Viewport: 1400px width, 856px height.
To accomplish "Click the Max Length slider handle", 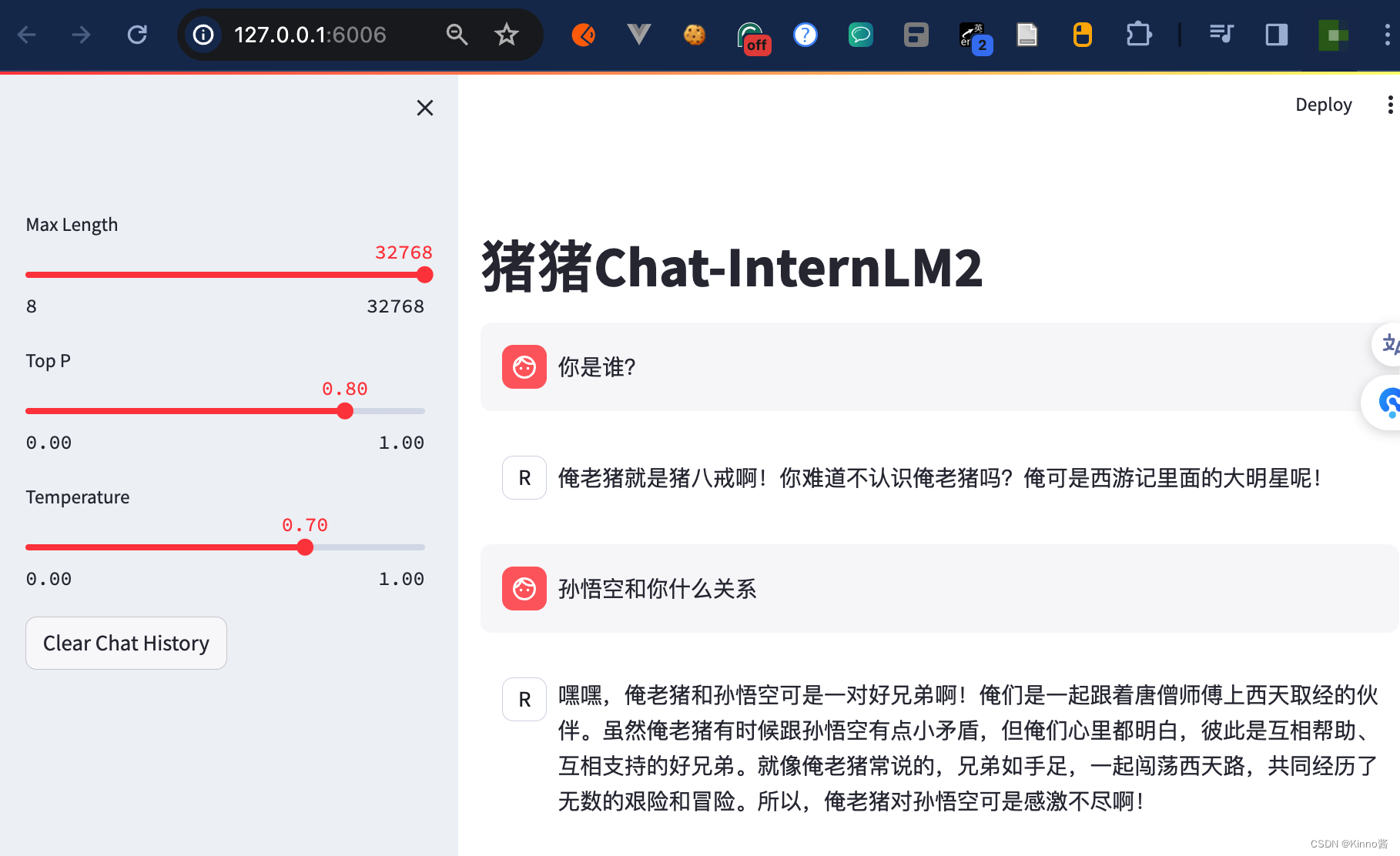I will pyautogui.click(x=424, y=275).
